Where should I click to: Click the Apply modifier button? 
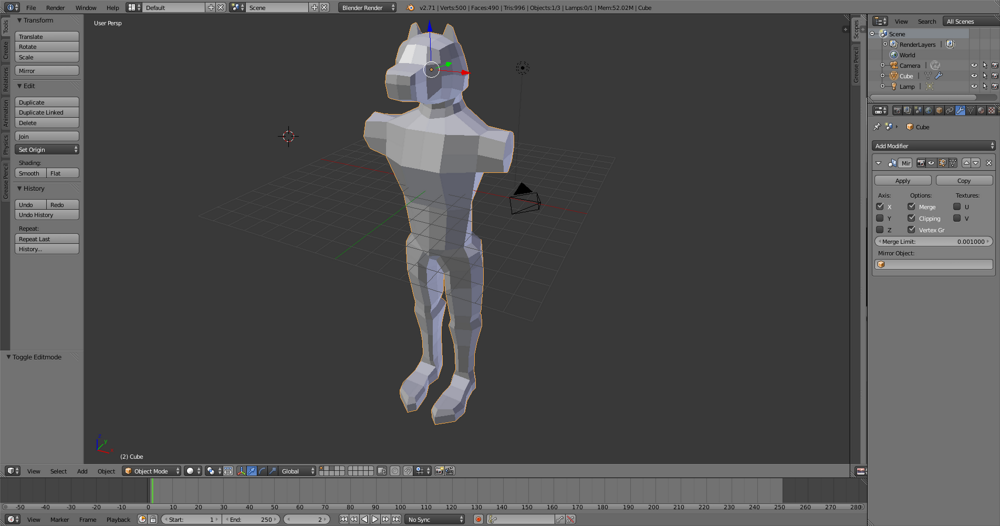902,181
